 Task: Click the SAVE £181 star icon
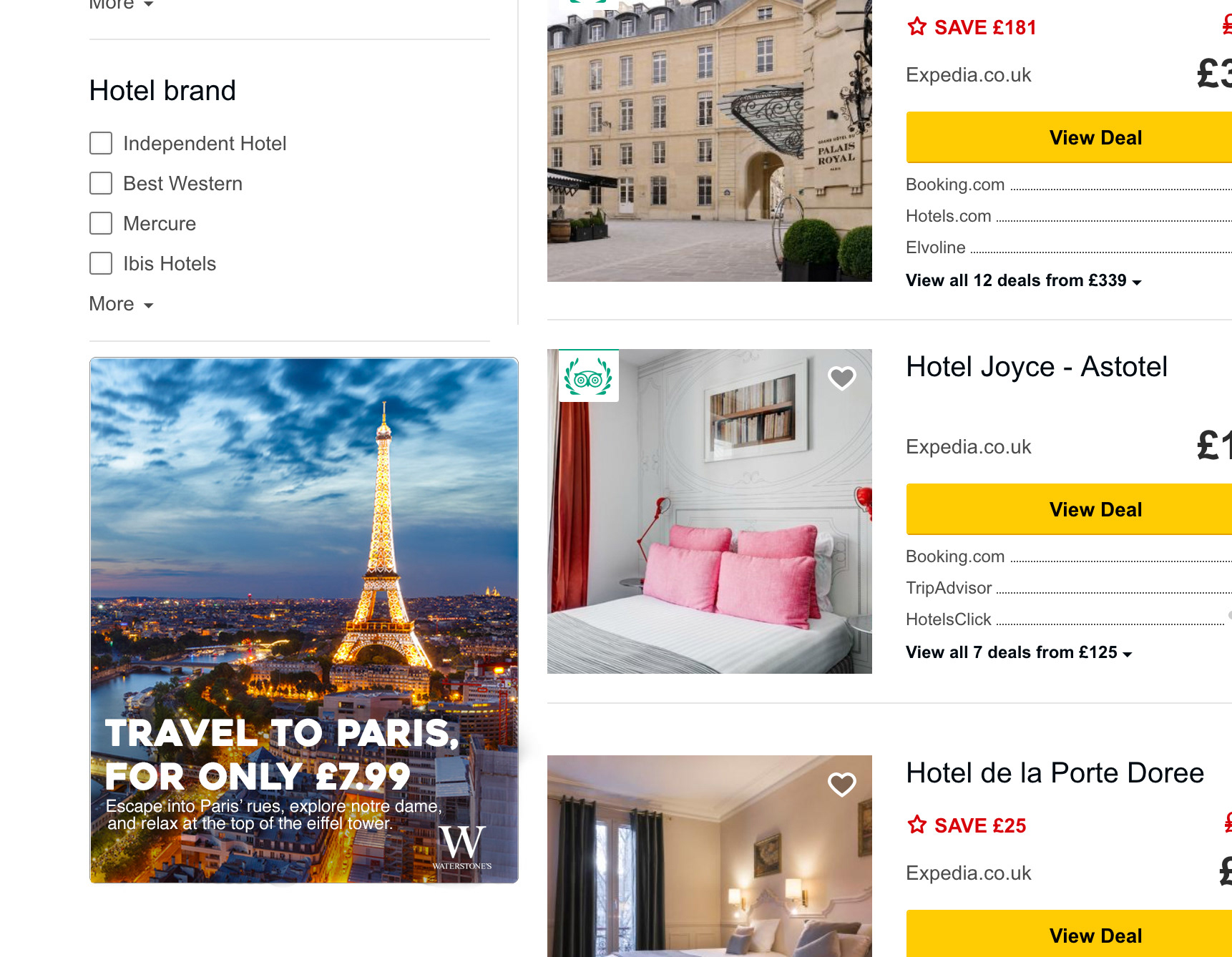(916, 27)
